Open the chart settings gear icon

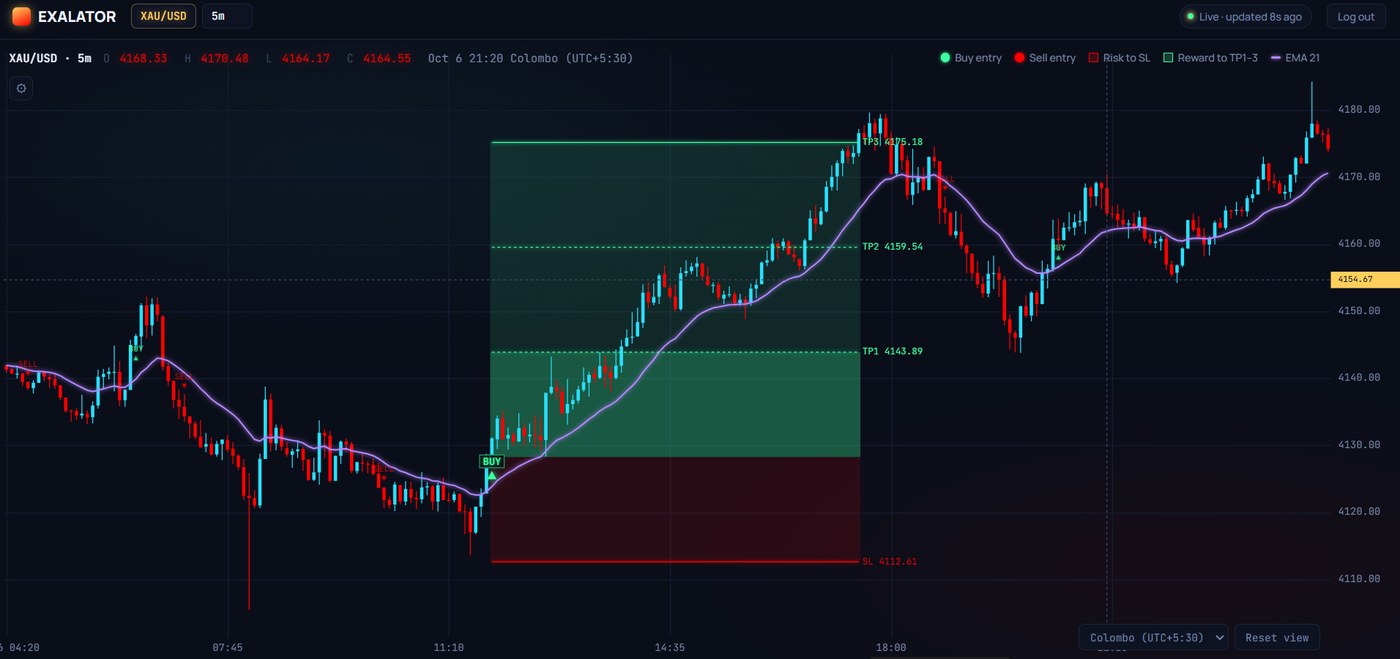pyautogui.click(x=21, y=88)
